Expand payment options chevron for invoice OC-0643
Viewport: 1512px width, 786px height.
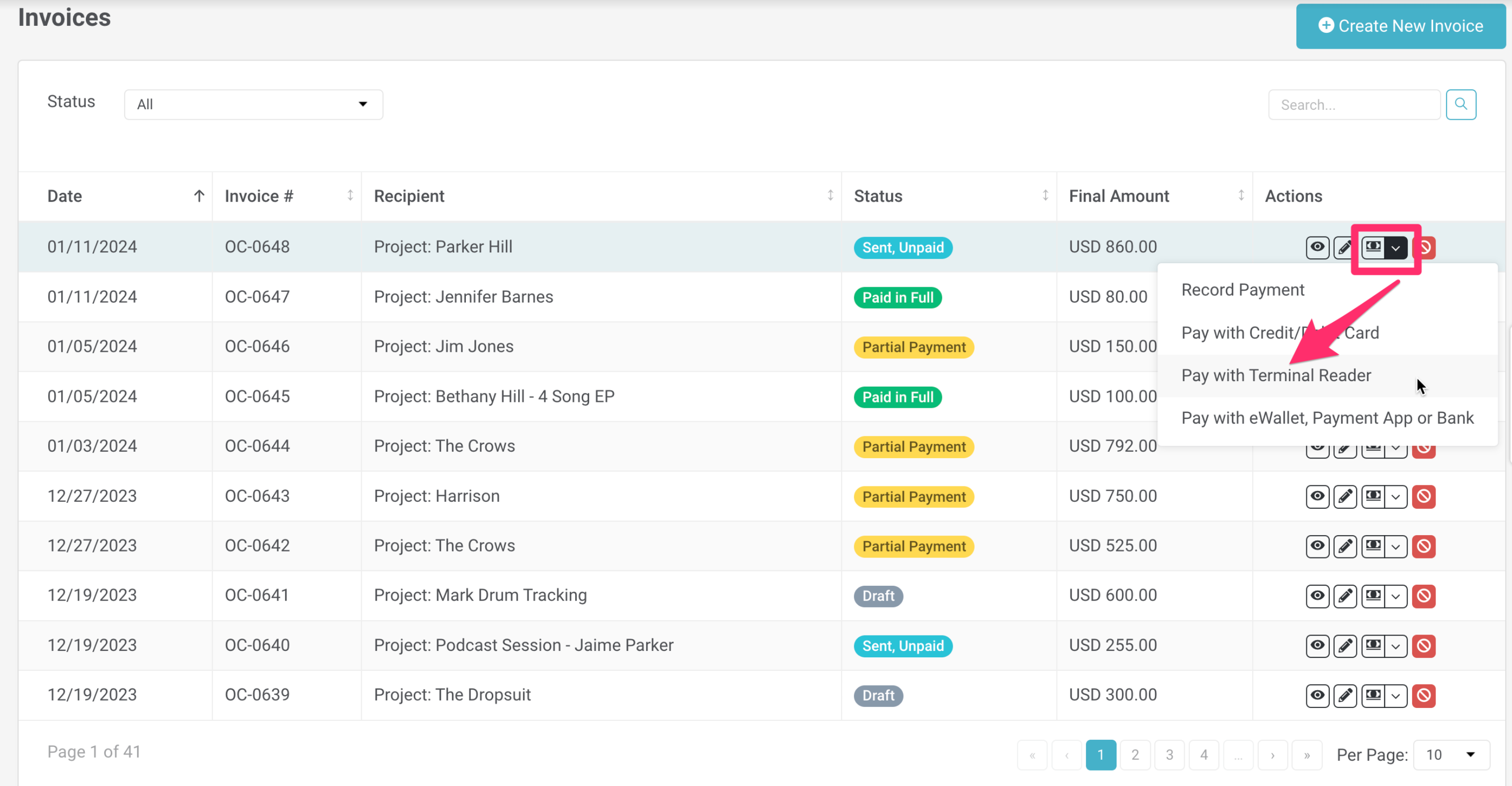coord(1396,497)
